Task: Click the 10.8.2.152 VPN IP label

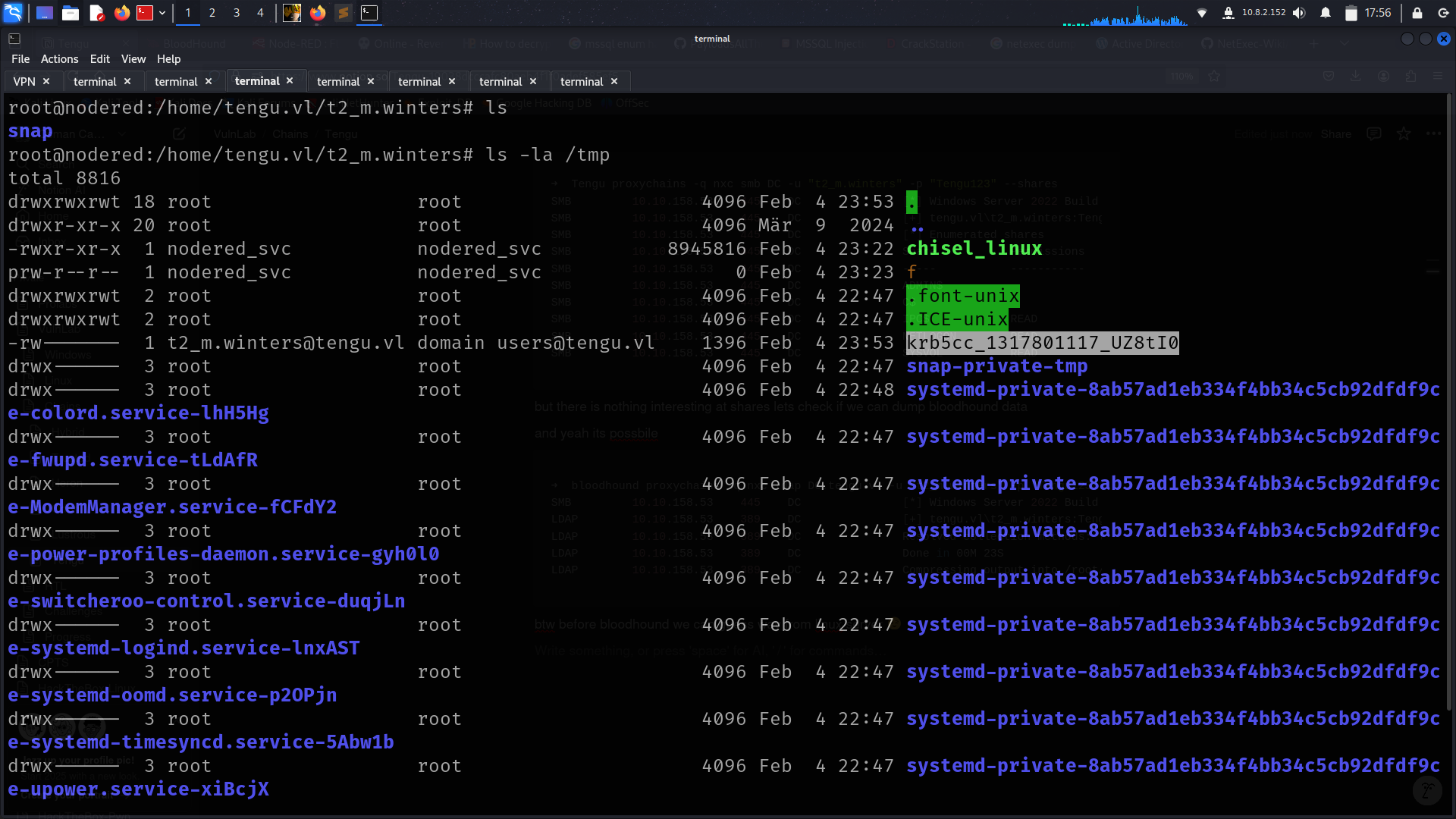Action: [1263, 13]
